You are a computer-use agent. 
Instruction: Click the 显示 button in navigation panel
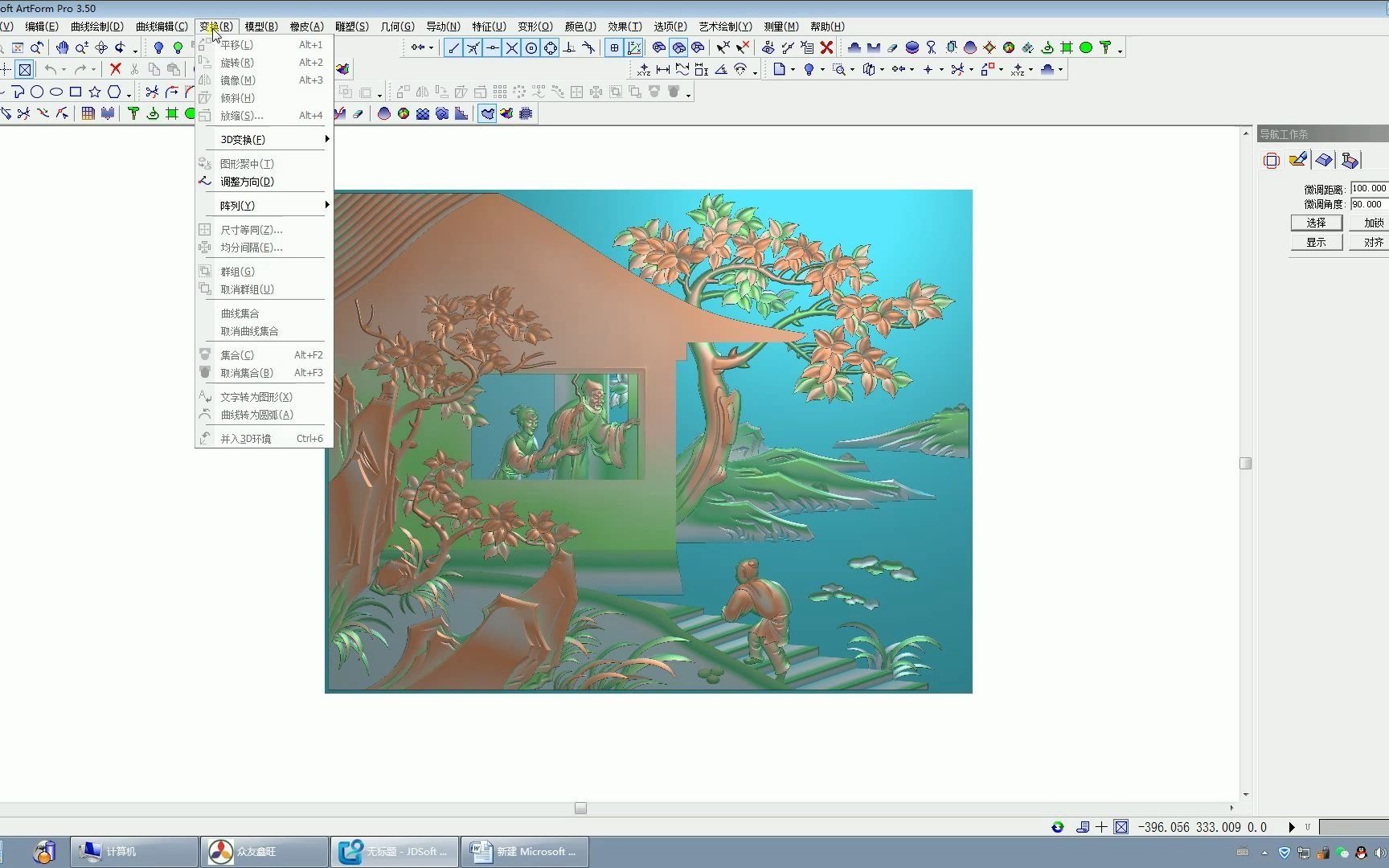(x=1316, y=242)
